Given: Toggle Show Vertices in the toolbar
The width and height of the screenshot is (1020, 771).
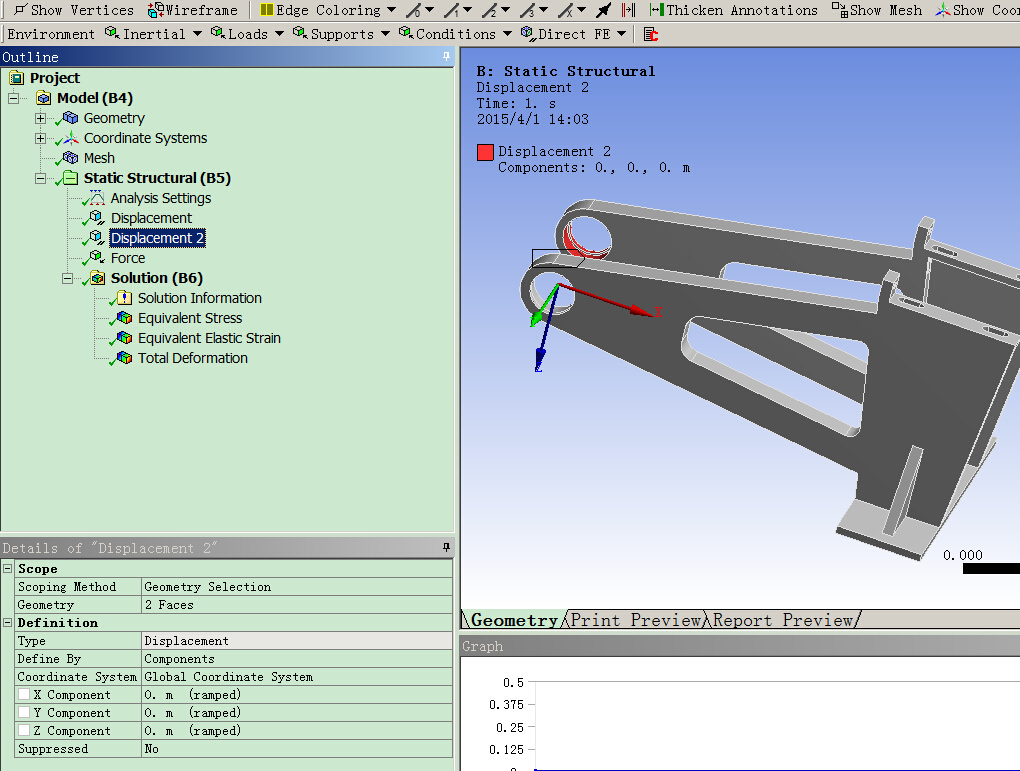Looking at the screenshot, I should [x=74, y=10].
